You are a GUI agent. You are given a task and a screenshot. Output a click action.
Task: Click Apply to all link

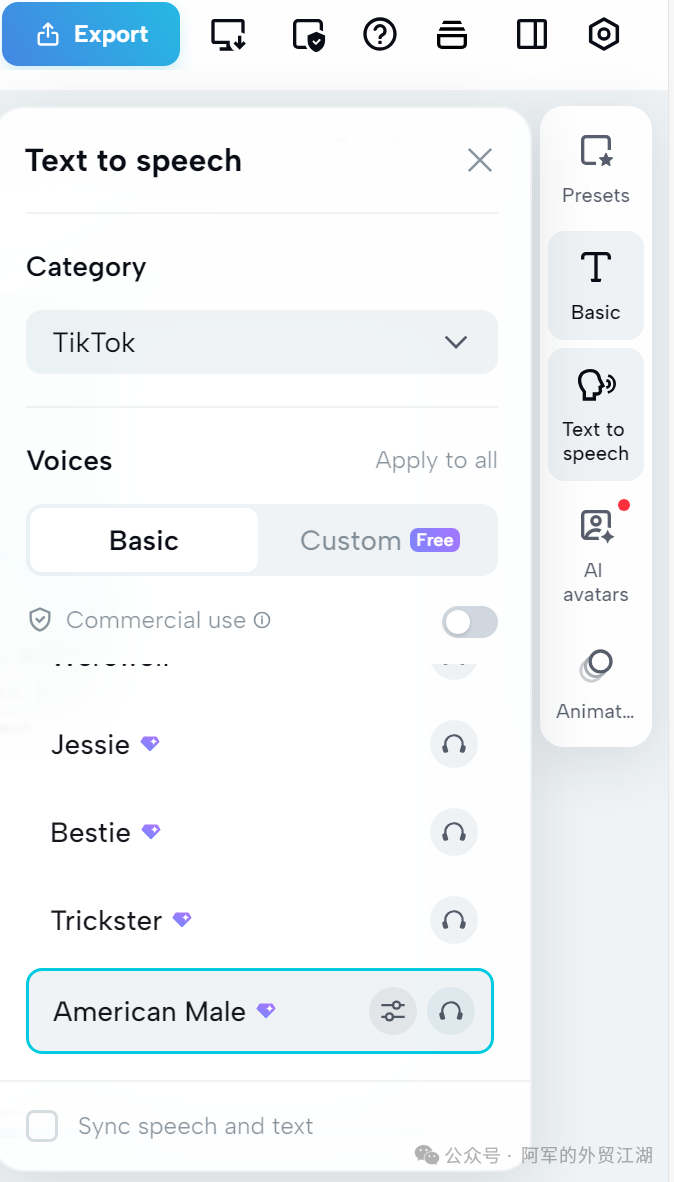coord(436,460)
